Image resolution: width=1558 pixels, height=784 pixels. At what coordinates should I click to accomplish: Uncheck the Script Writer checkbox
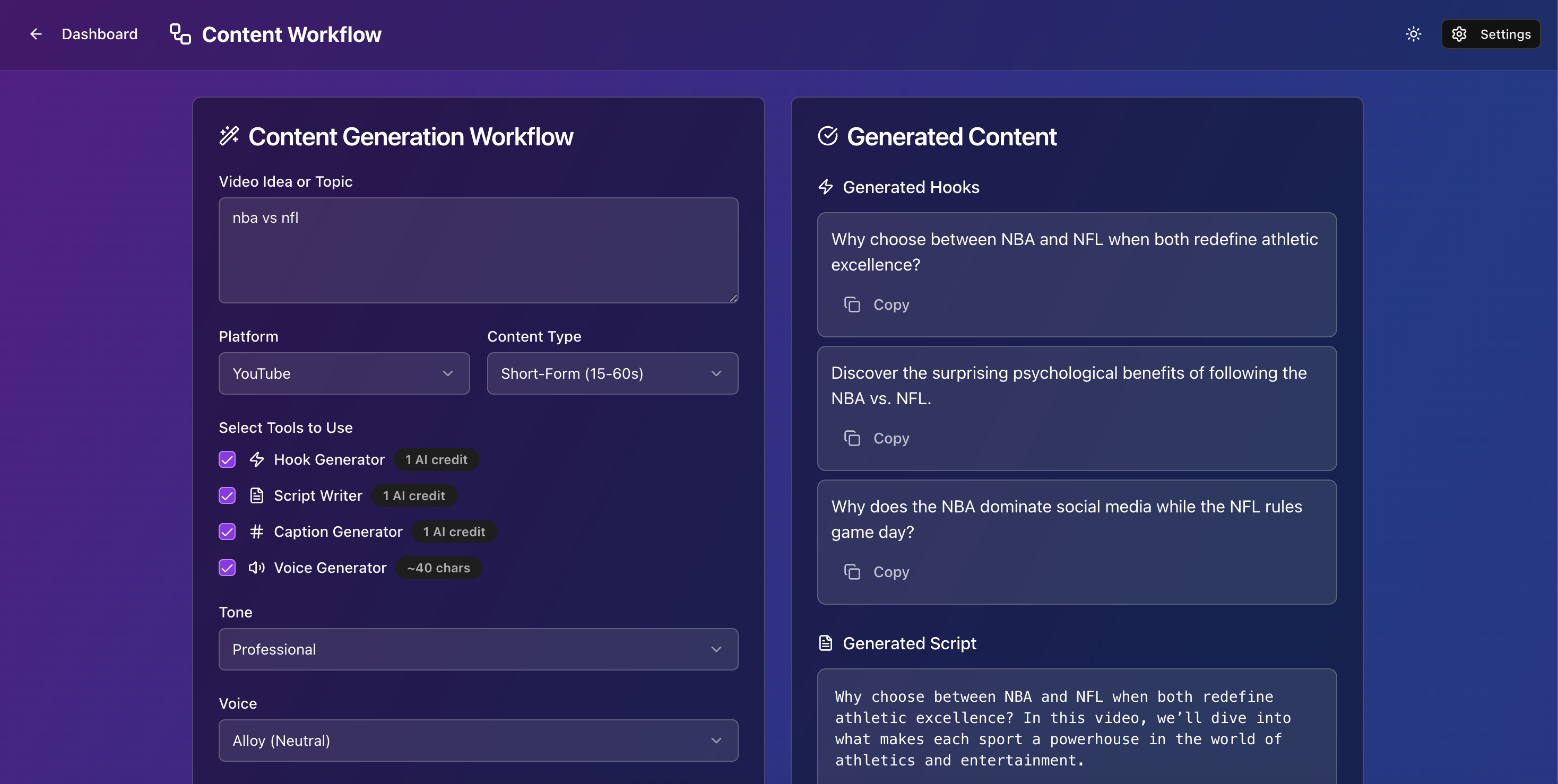pyautogui.click(x=228, y=495)
